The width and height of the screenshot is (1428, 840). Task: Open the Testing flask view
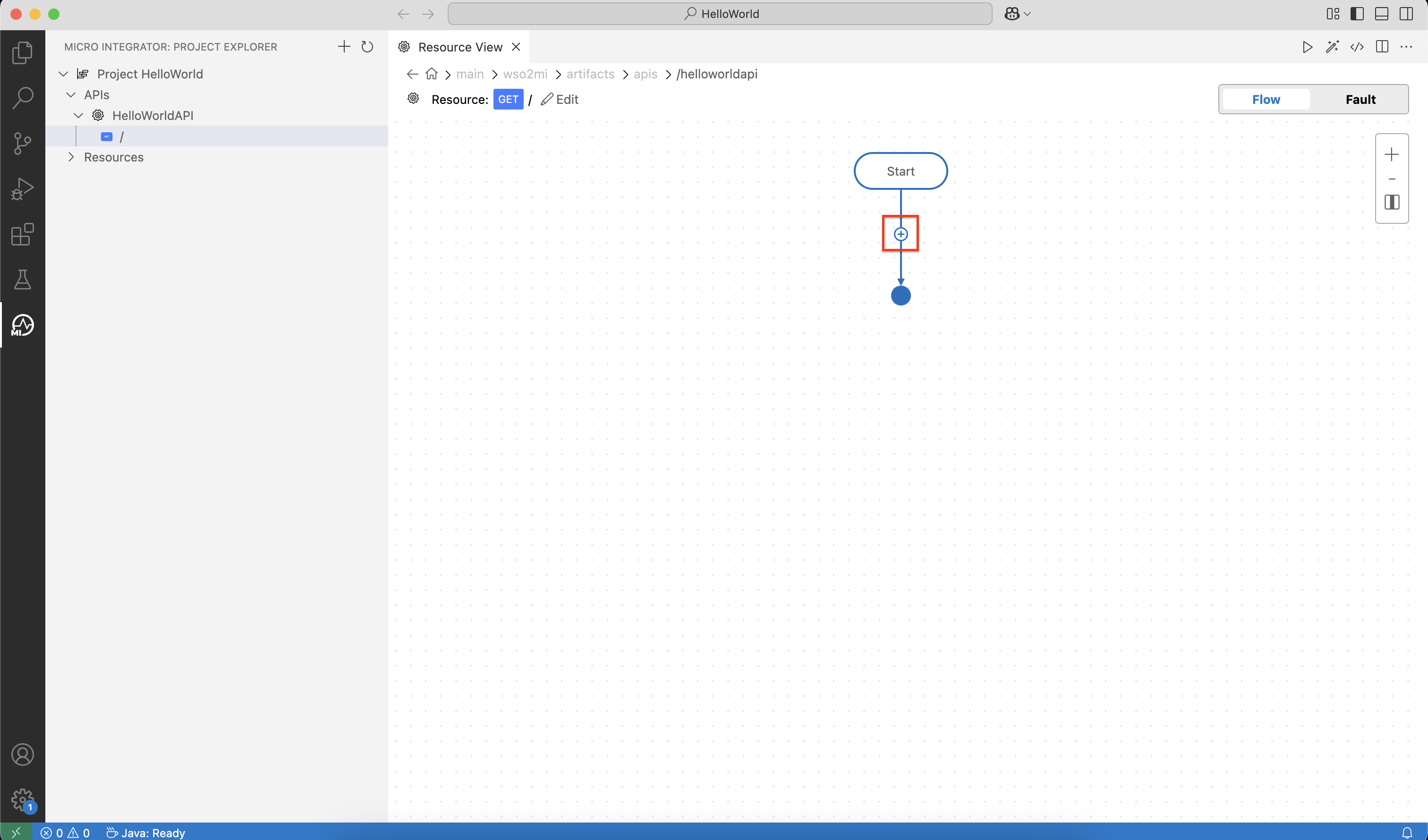pos(22,280)
